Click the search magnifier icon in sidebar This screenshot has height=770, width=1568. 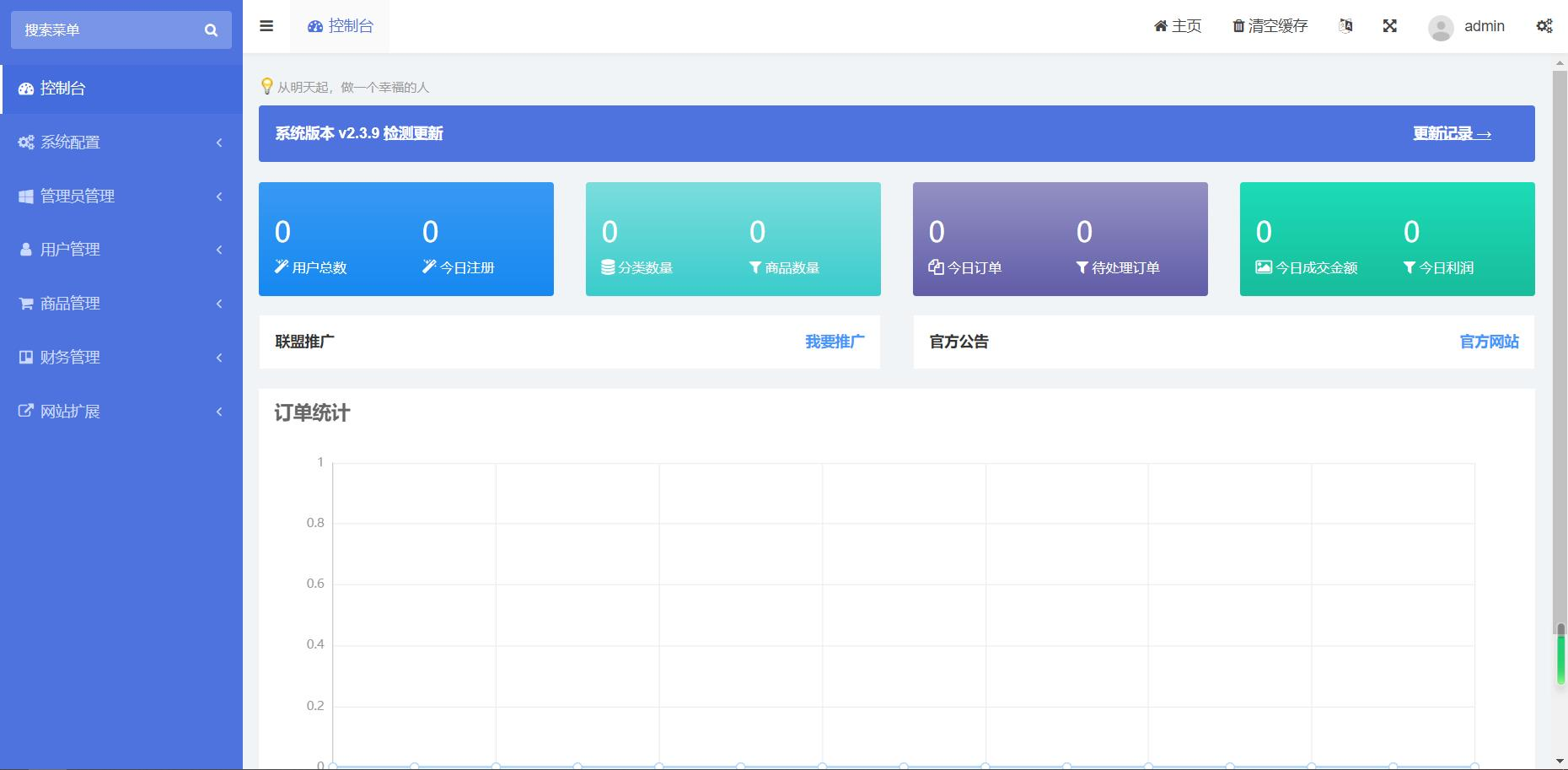tap(211, 30)
